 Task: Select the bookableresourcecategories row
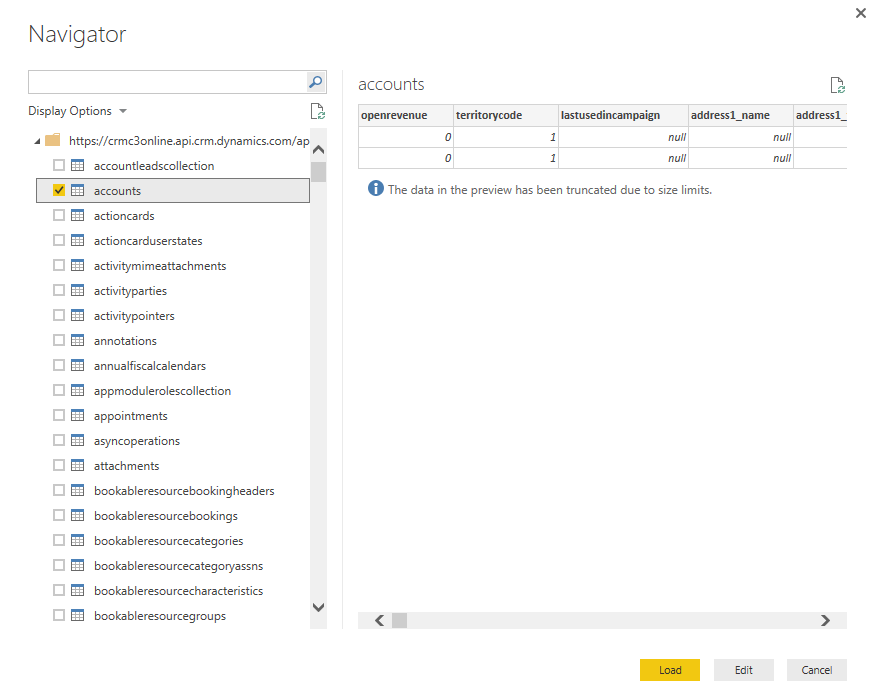[173, 541]
